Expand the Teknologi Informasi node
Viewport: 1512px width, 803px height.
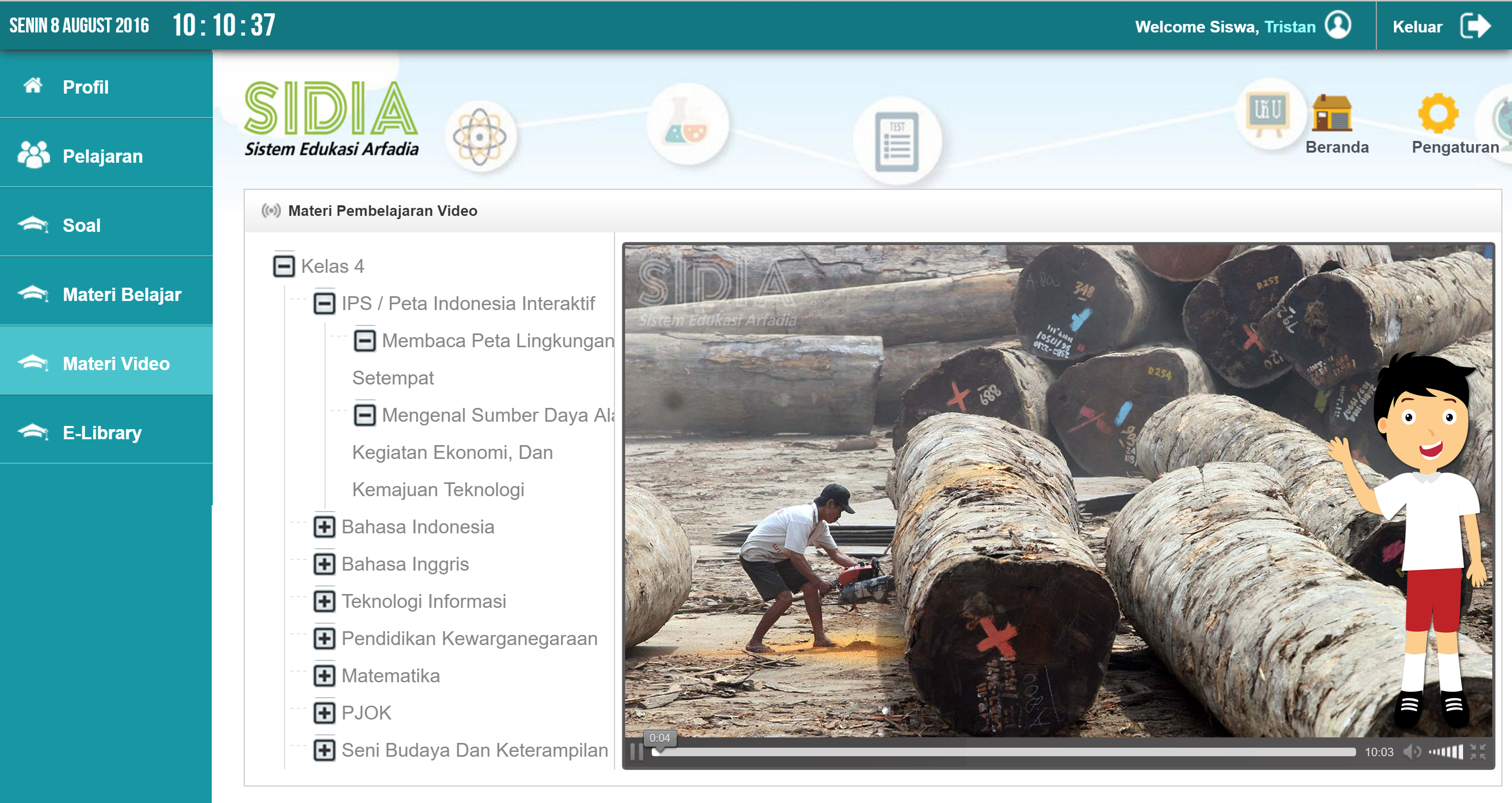tap(325, 601)
